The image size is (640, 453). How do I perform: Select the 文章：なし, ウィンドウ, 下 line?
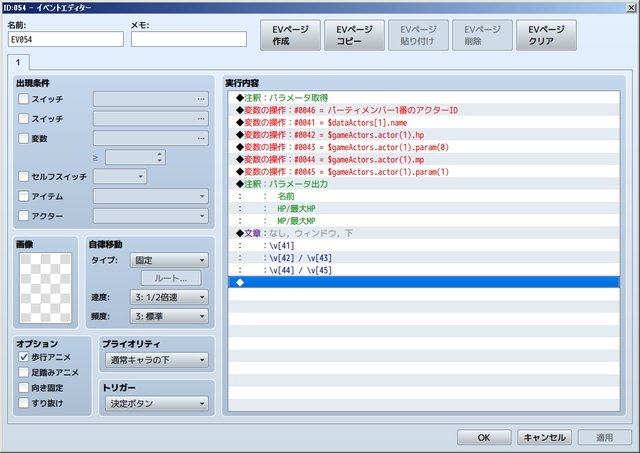[424, 233]
